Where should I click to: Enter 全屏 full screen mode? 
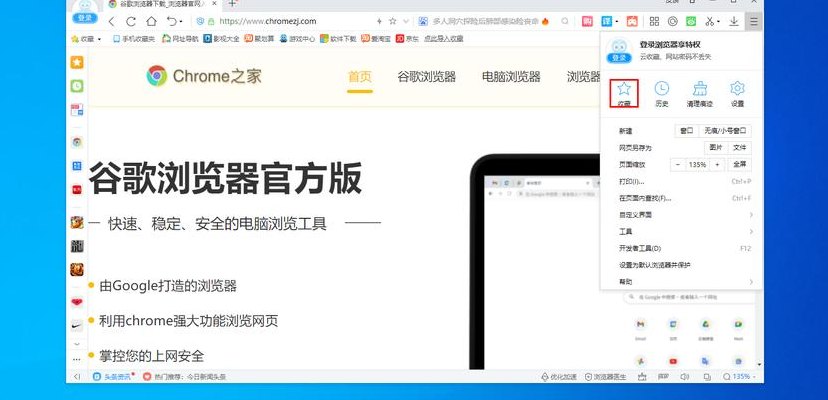pyautogui.click(x=740, y=164)
